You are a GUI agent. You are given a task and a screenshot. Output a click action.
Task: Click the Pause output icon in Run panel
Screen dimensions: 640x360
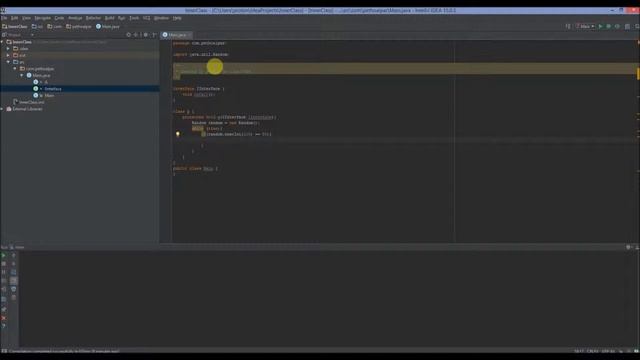pos(4,272)
